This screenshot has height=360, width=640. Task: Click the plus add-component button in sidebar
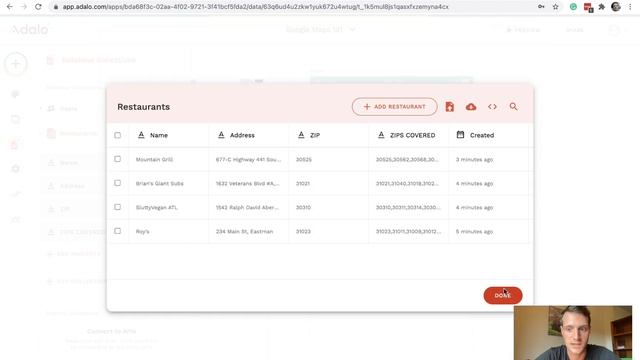pyautogui.click(x=16, y=64)
